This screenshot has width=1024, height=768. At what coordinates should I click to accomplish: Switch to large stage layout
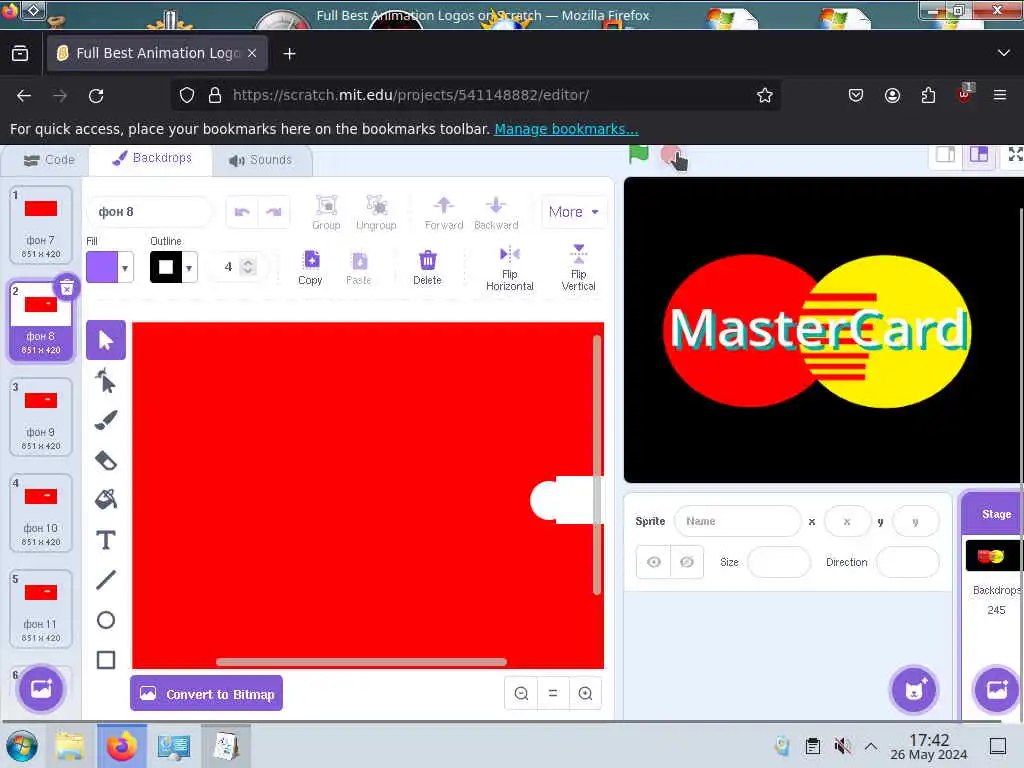tap(978, 155)
